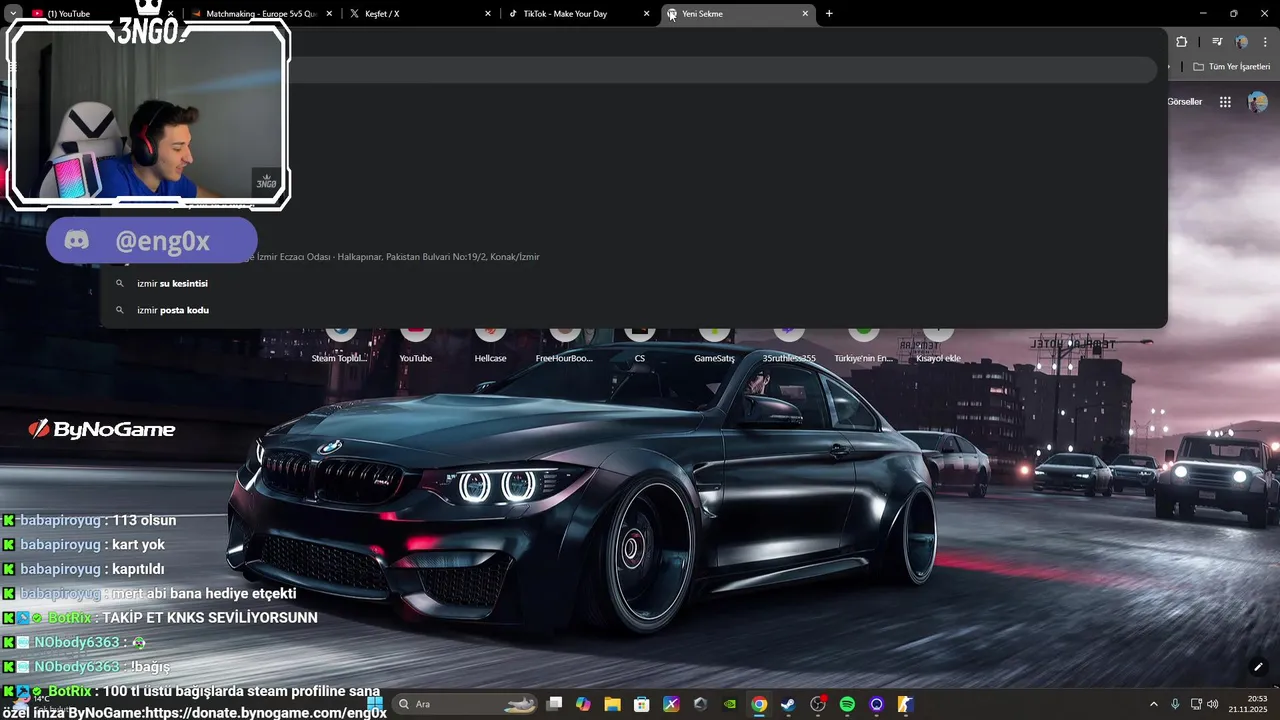Close the Yeni Sekme tab

coord(805,14)
